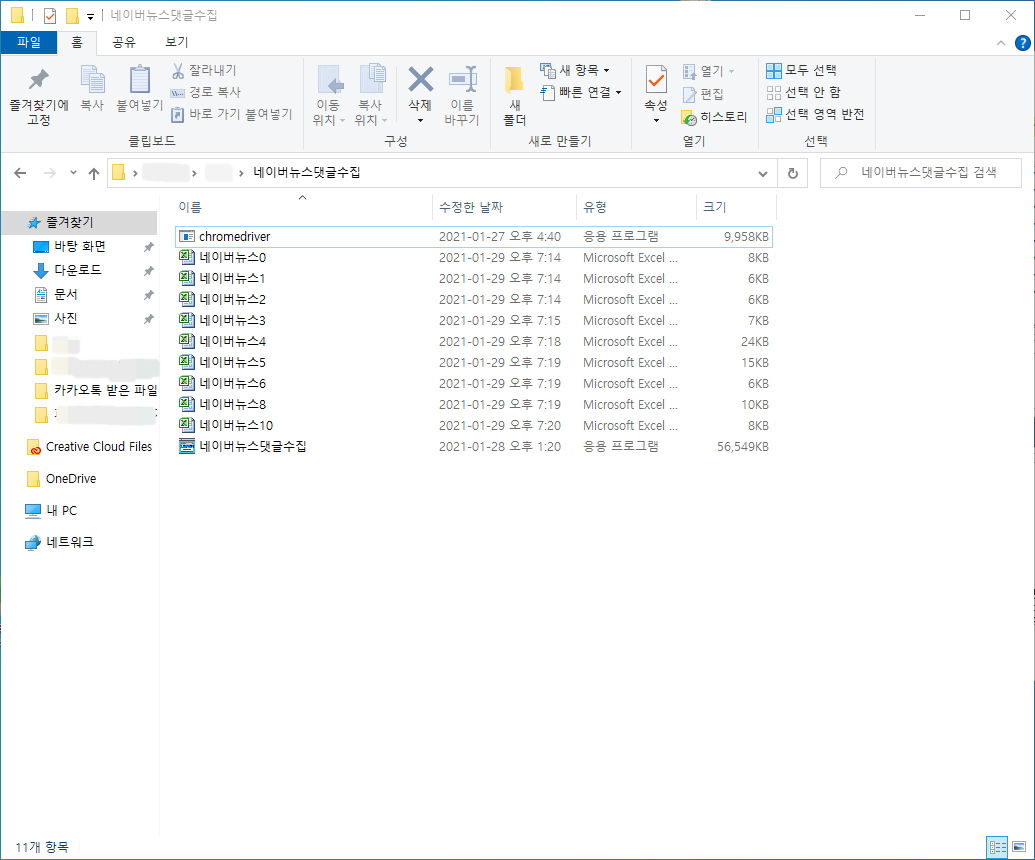Open Move to (이동 위치) menu

tap(329, 94)
